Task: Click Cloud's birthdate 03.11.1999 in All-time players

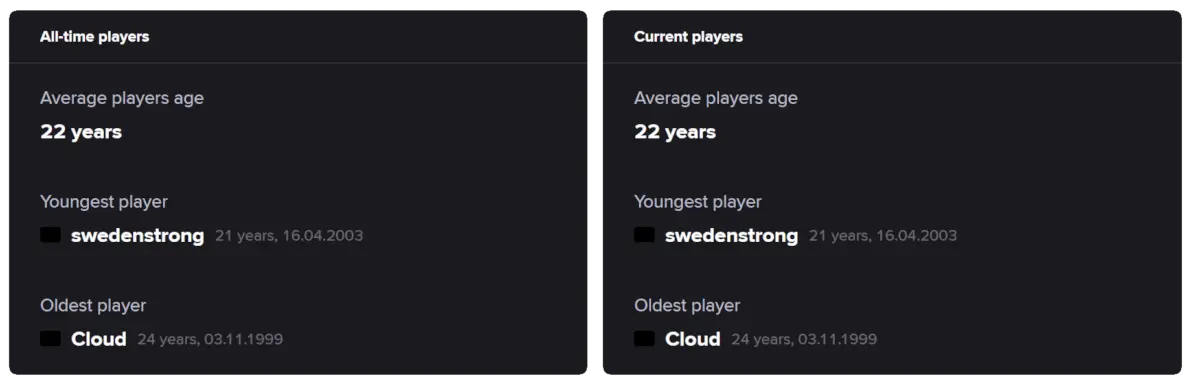Action: point(244,339)
